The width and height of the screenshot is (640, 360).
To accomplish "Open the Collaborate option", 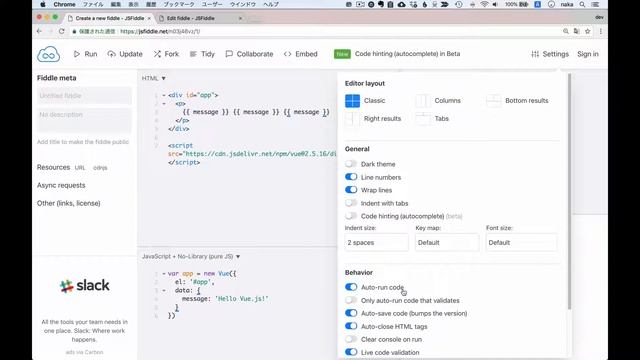I will point(249,54).
